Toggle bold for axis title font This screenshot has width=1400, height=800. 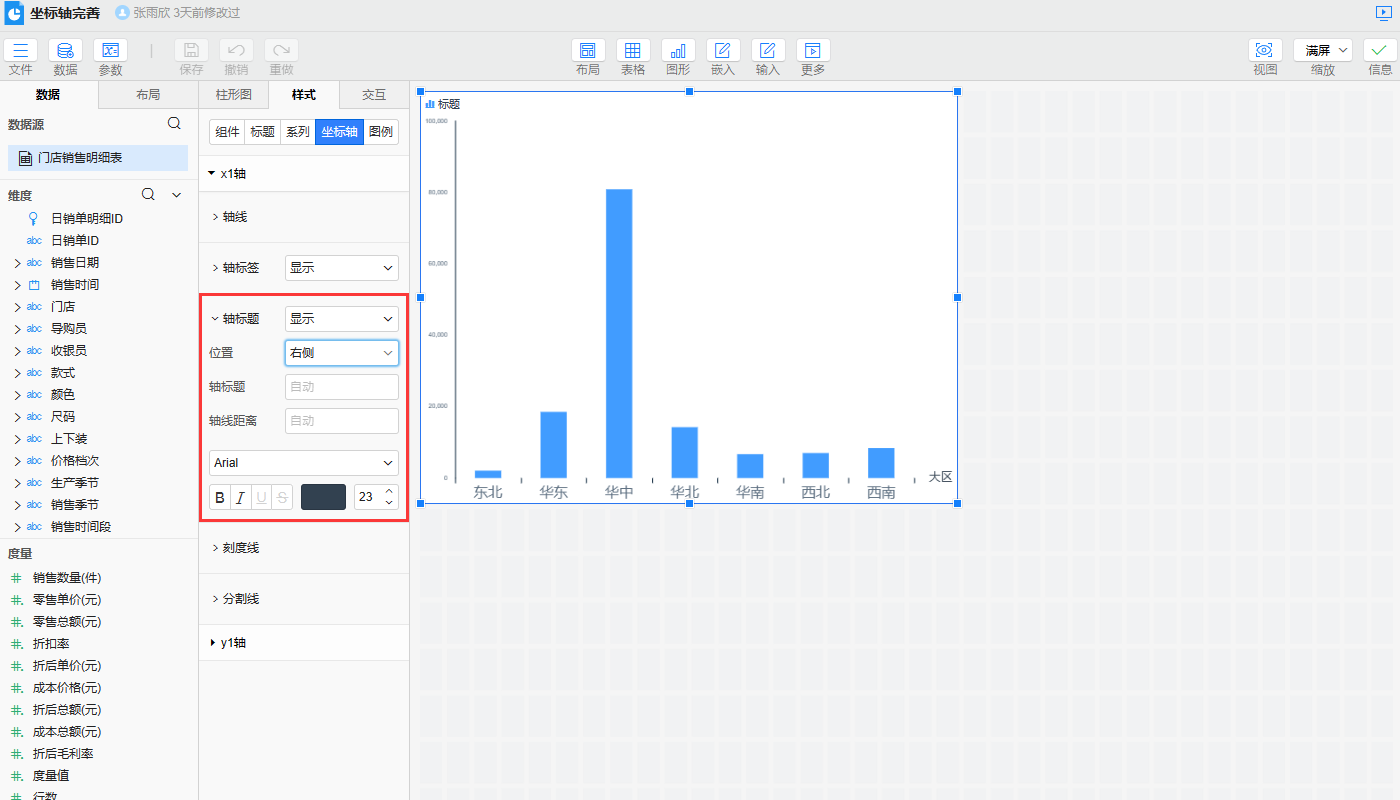click(220, 497)
